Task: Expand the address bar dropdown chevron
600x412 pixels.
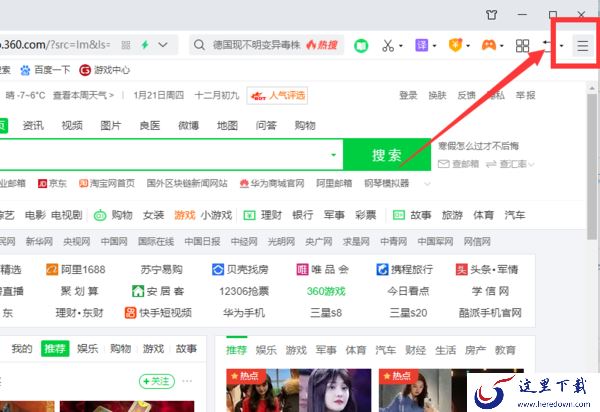Action: coord(163,45)
